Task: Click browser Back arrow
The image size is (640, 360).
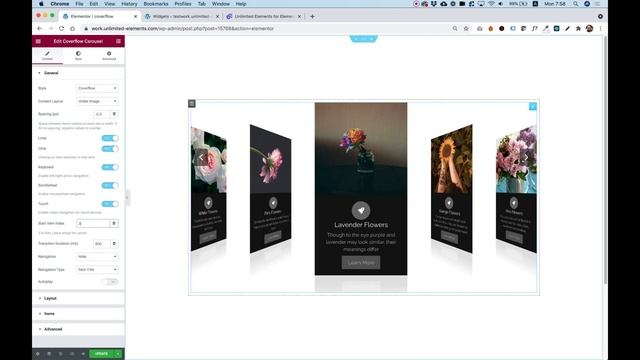Action: pos(40,29)
